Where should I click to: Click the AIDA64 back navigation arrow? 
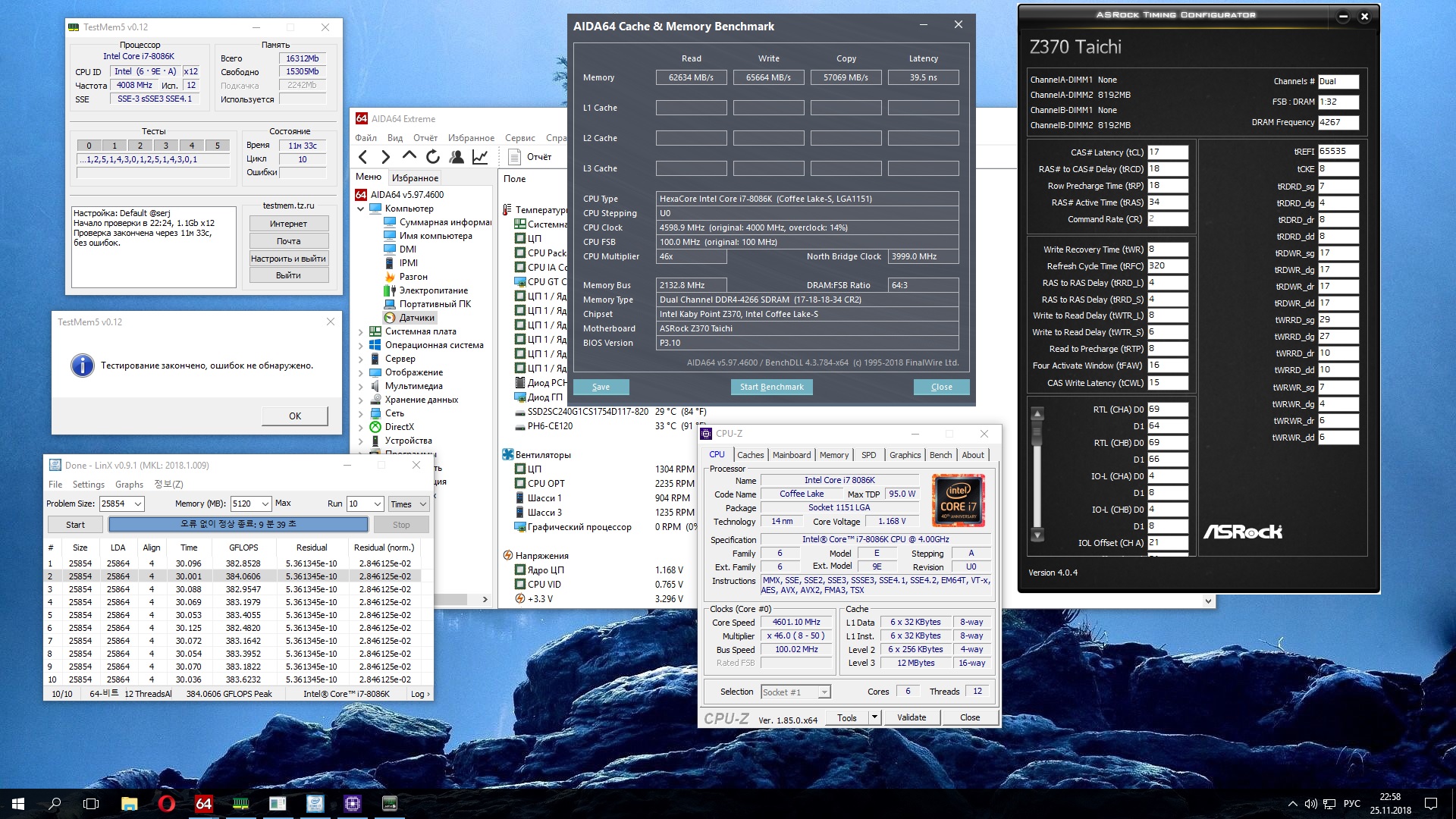363,157
